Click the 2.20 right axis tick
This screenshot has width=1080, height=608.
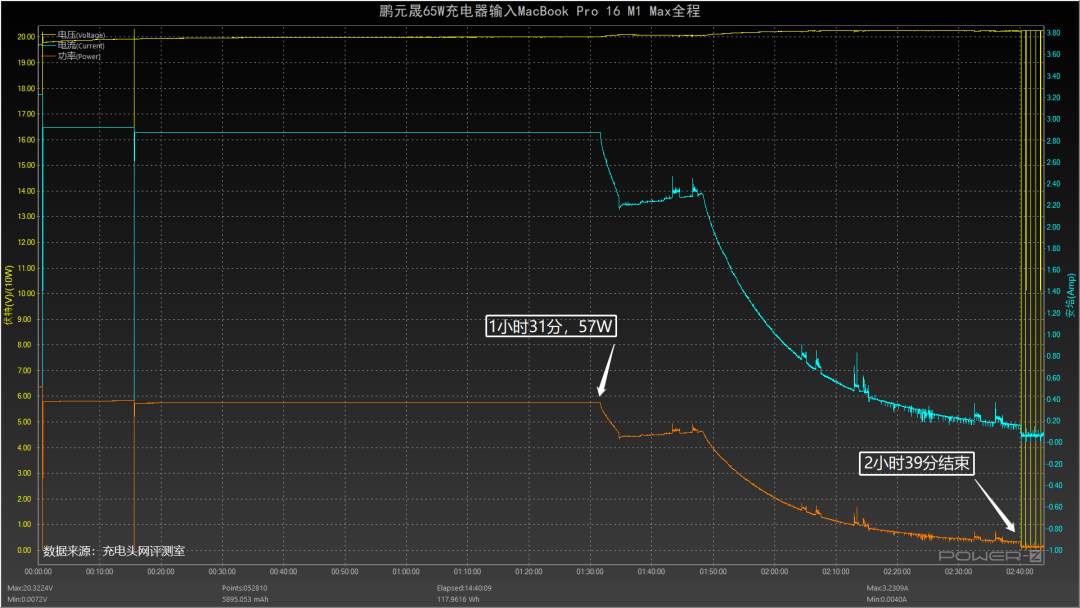(x=1054, y=205)
